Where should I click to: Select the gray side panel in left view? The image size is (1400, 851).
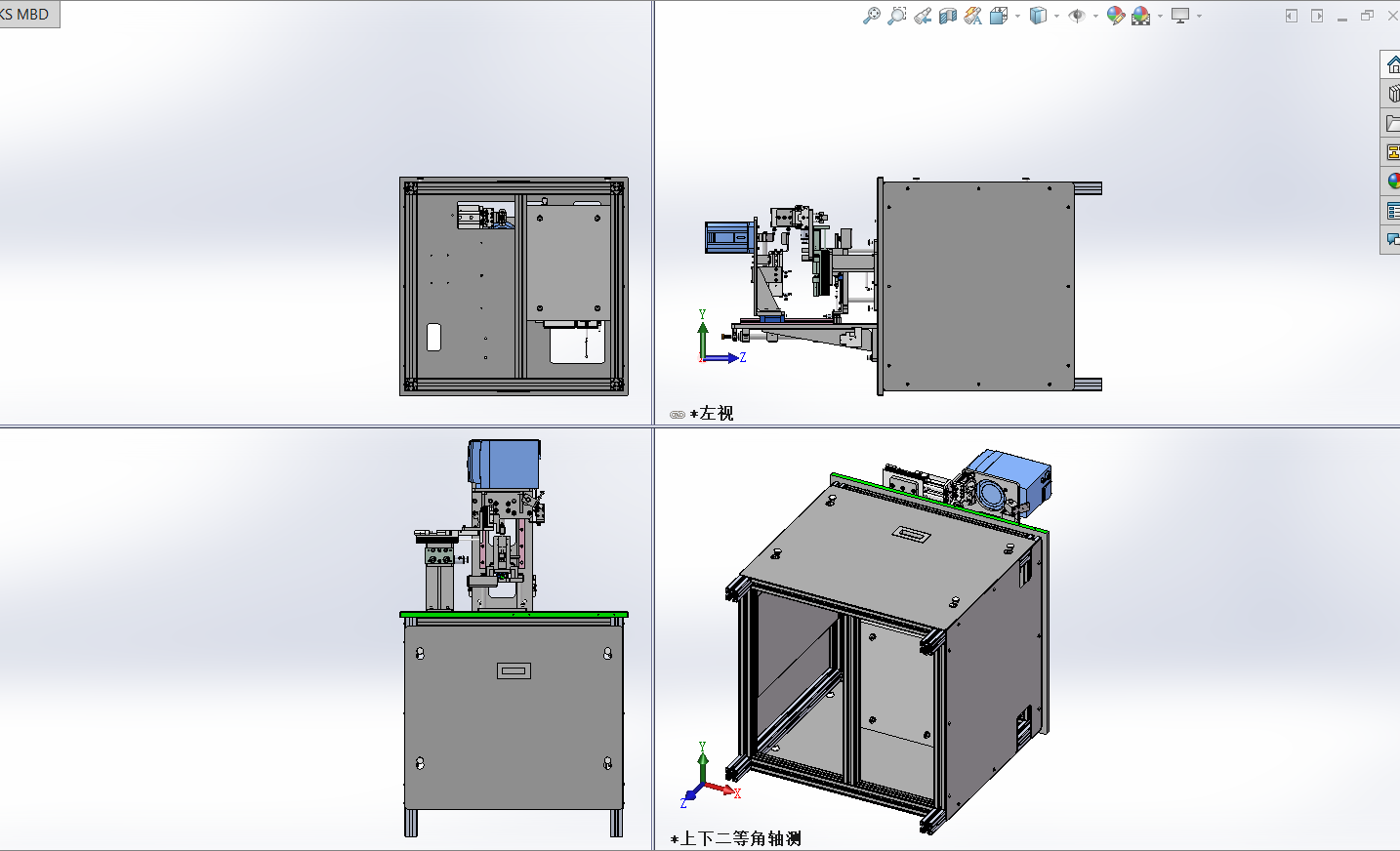[x=978, y=286]
